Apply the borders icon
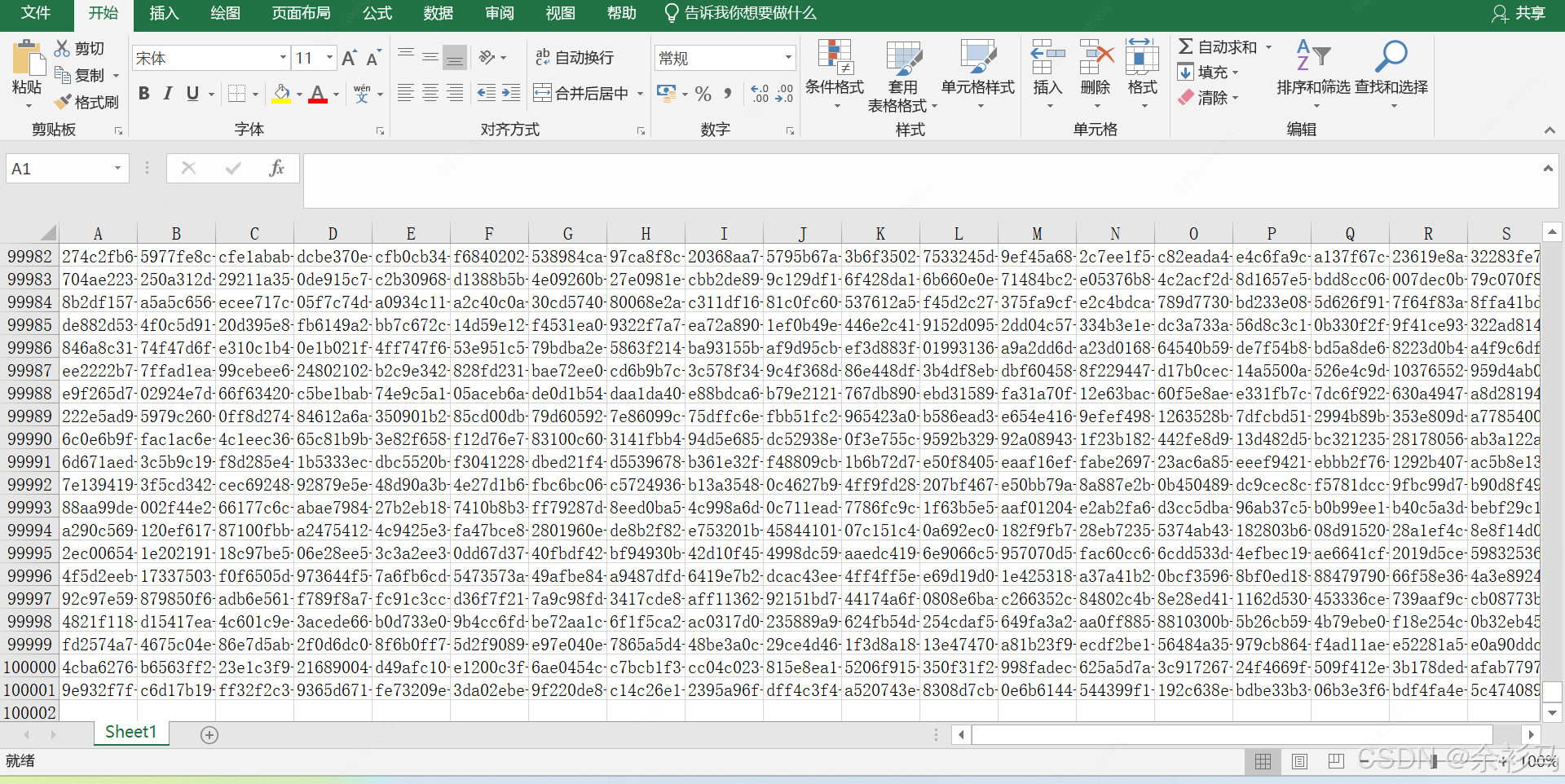Viewport: 1565px width, 784px height. click(236, 94)
